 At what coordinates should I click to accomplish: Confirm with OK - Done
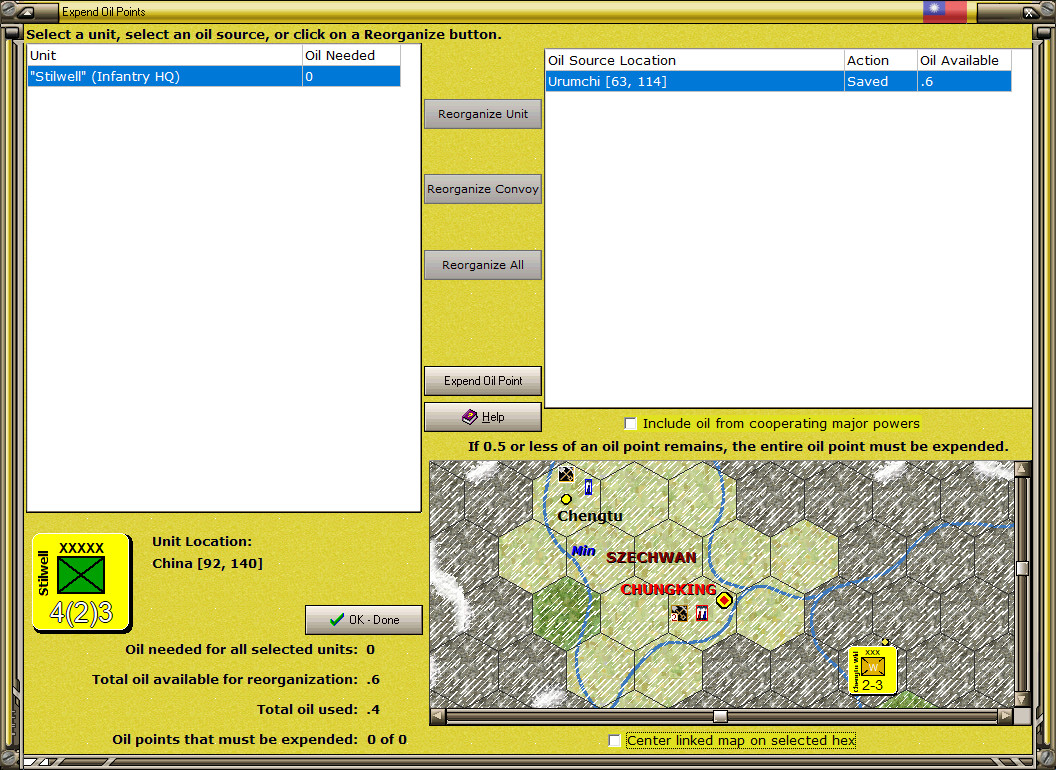pyautogui.click(x=364, y=620)
